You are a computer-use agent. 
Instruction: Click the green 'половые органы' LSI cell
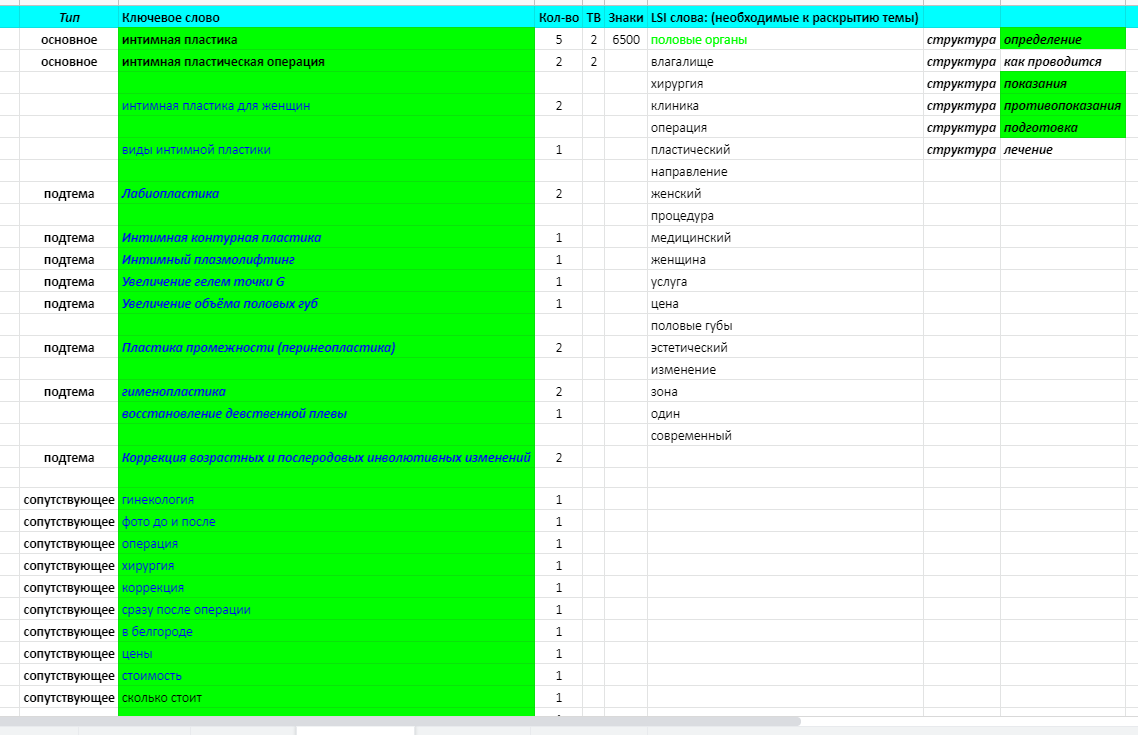(785, 39)
